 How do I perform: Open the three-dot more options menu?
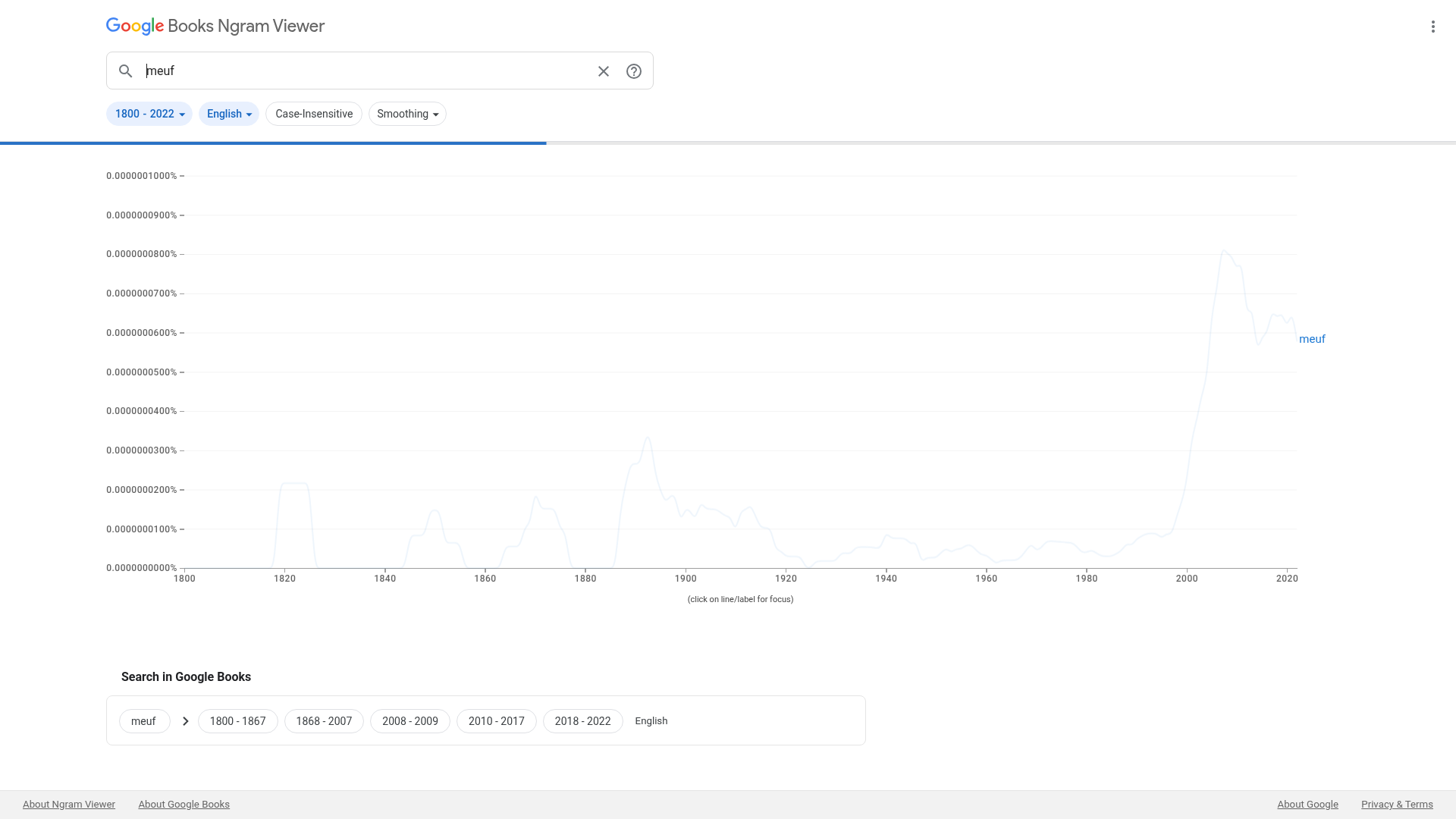pyautogui.click(x=1432, y=27)
